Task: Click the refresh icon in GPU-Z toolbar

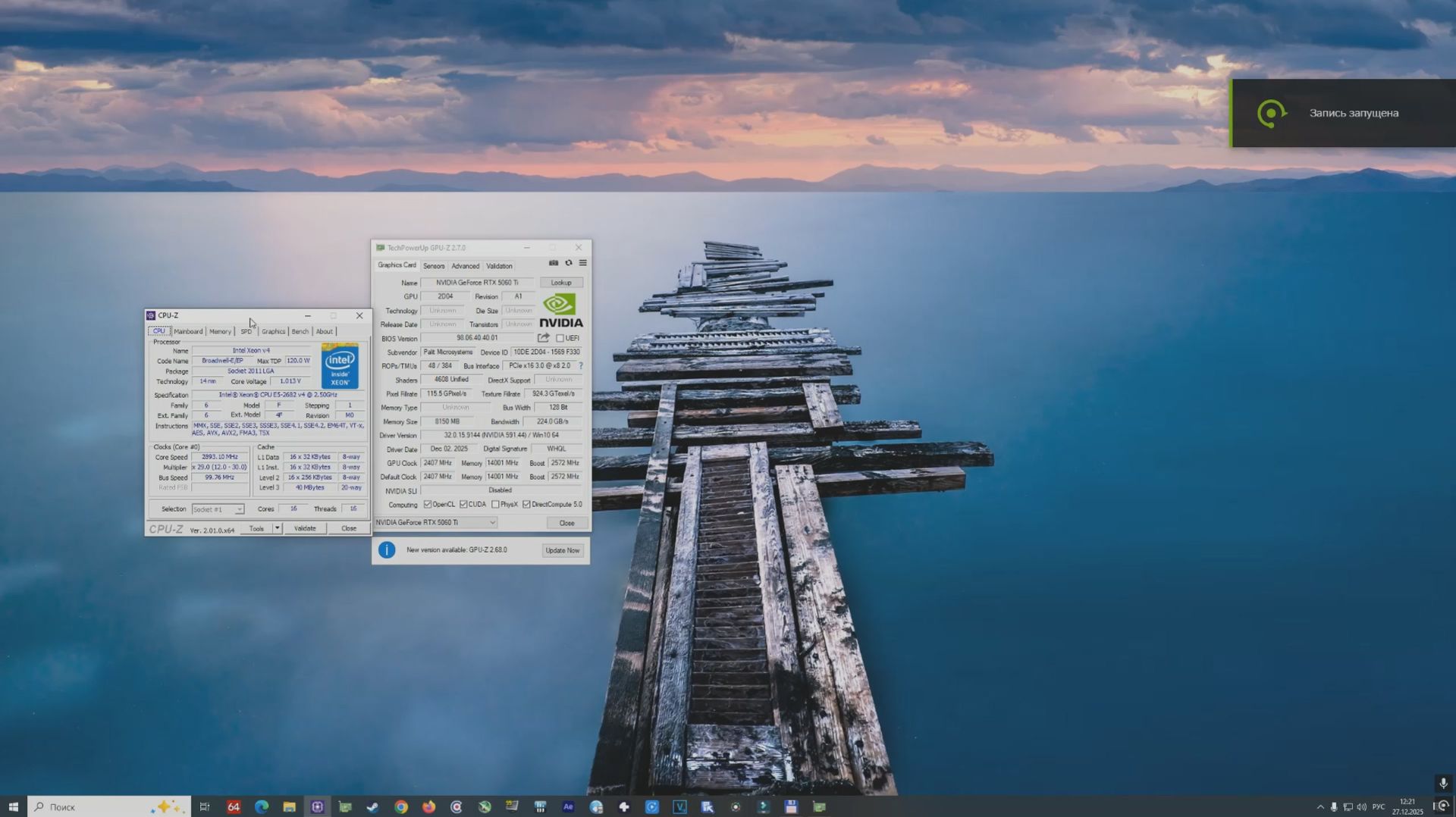Action: pos(568,262)
